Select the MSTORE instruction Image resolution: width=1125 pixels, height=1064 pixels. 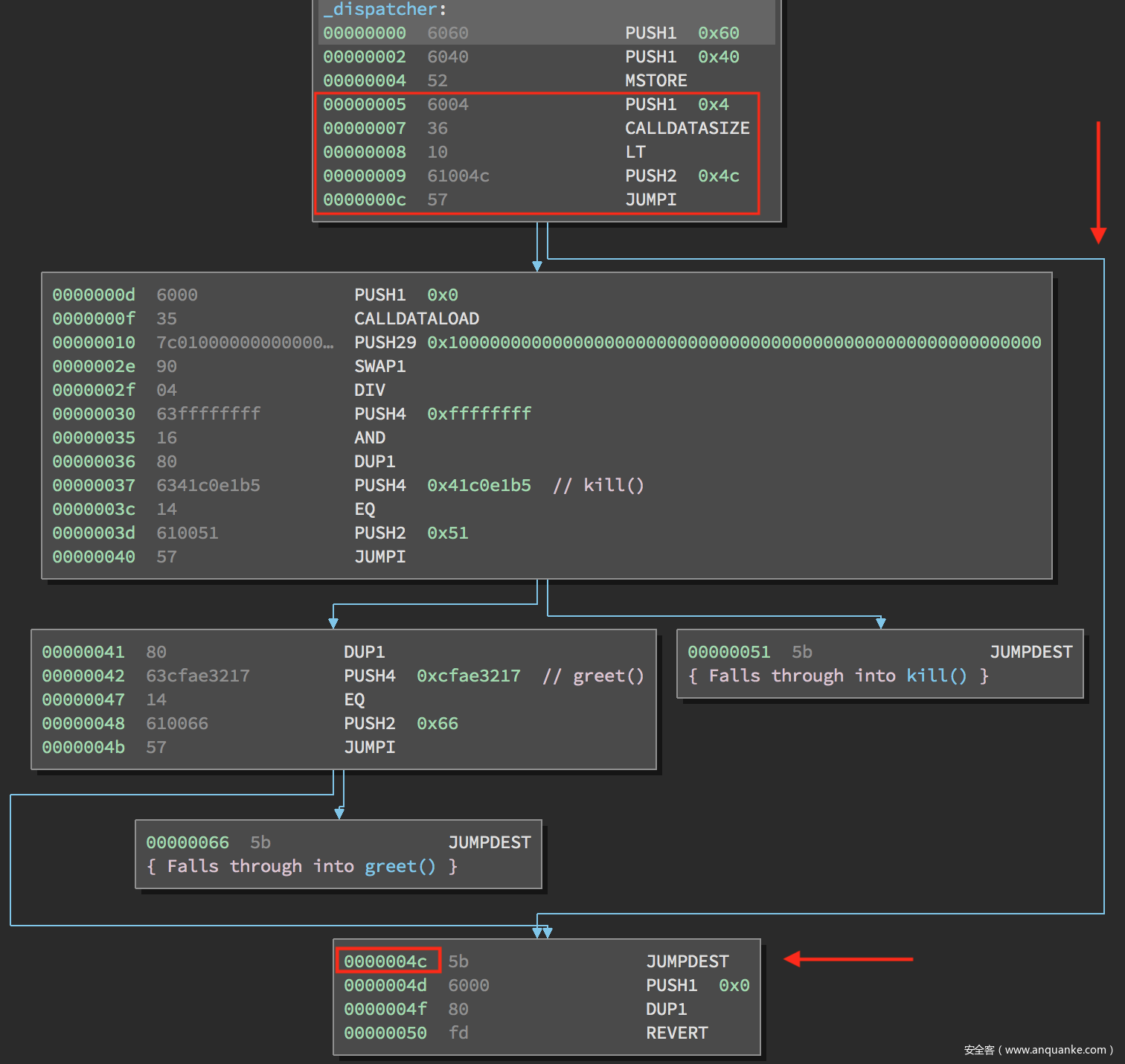(x=656, y=80)
